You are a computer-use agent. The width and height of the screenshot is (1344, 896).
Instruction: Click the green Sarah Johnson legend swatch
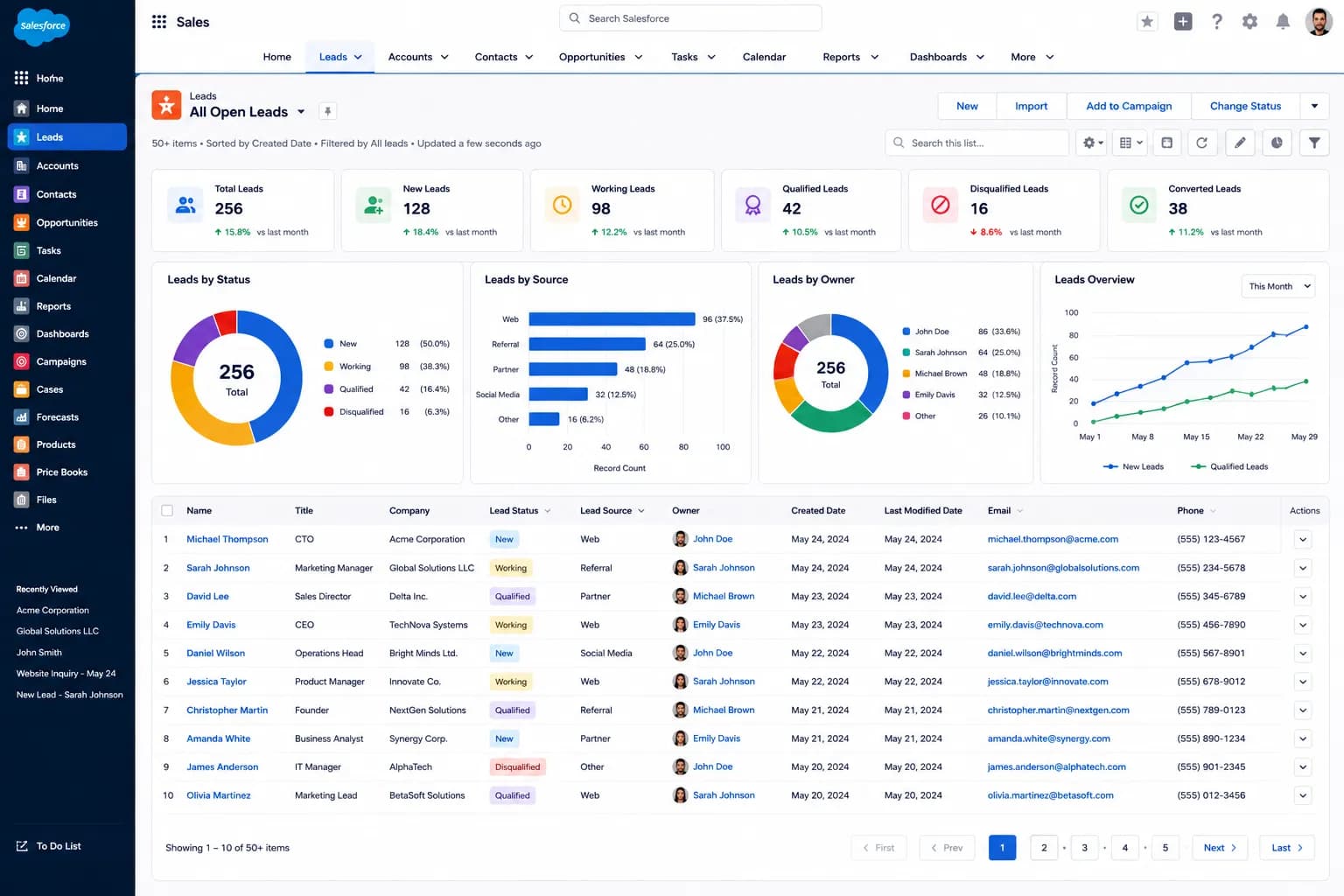point(906,353)
